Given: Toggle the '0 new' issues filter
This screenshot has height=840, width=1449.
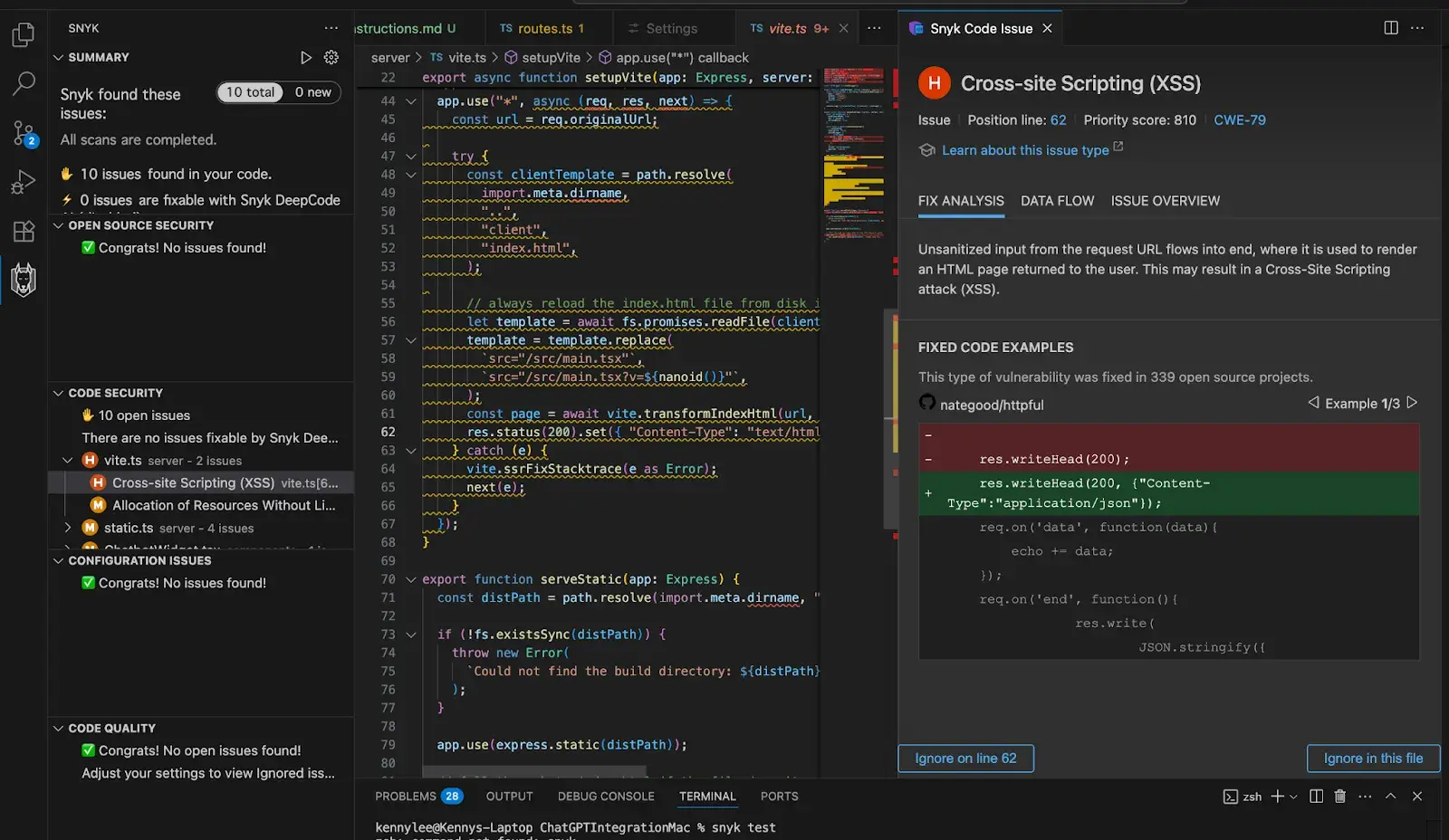Looking at the screenshot, I should pyautogui.click(x=312, y=92).
